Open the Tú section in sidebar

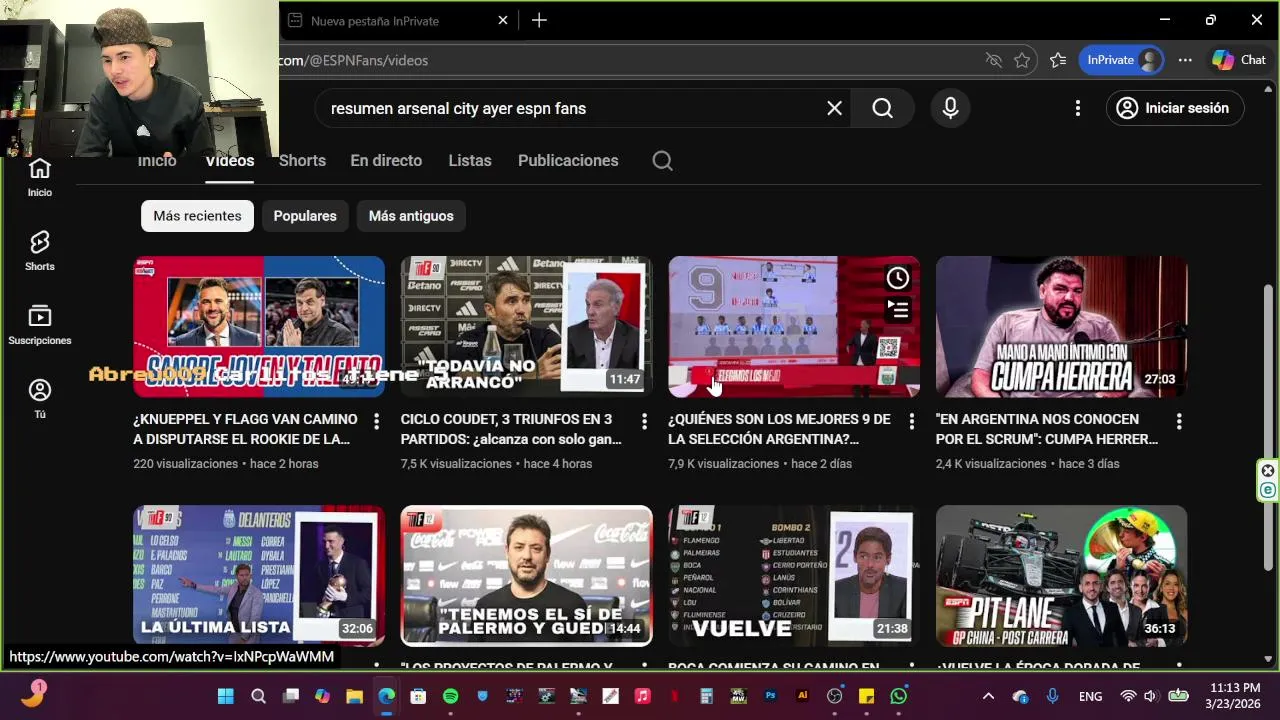[x=39, y=399]
